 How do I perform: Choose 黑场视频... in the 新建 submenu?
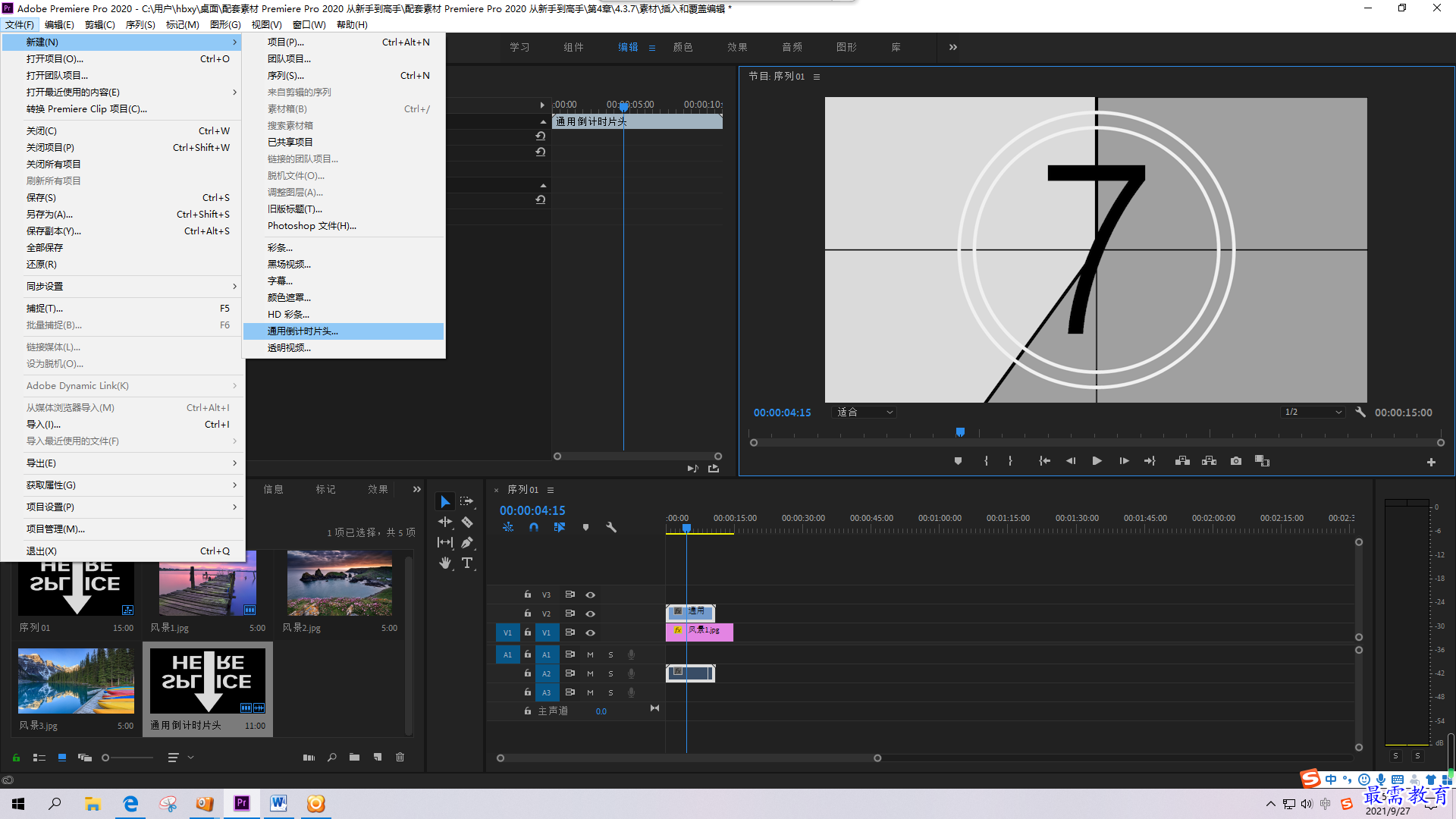pyautogui.click(x=344, y=265)
